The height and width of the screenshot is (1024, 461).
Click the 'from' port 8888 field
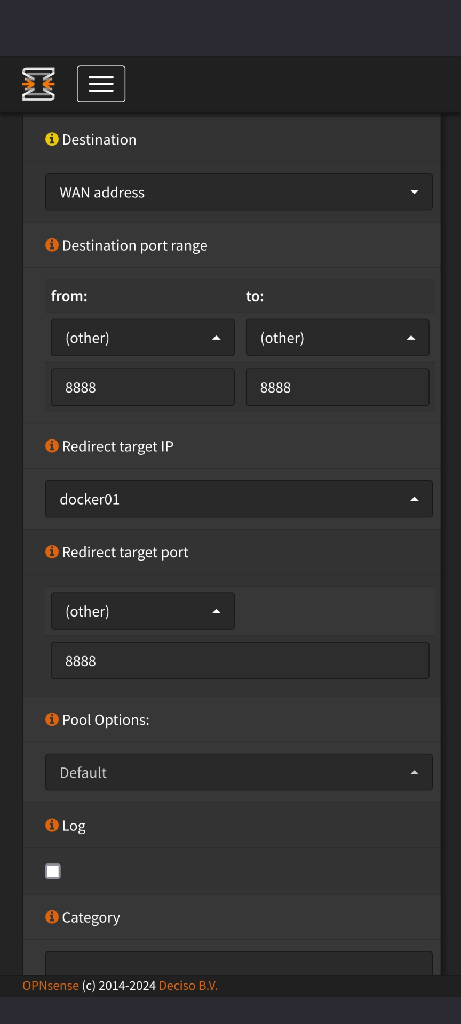[143, 387]
